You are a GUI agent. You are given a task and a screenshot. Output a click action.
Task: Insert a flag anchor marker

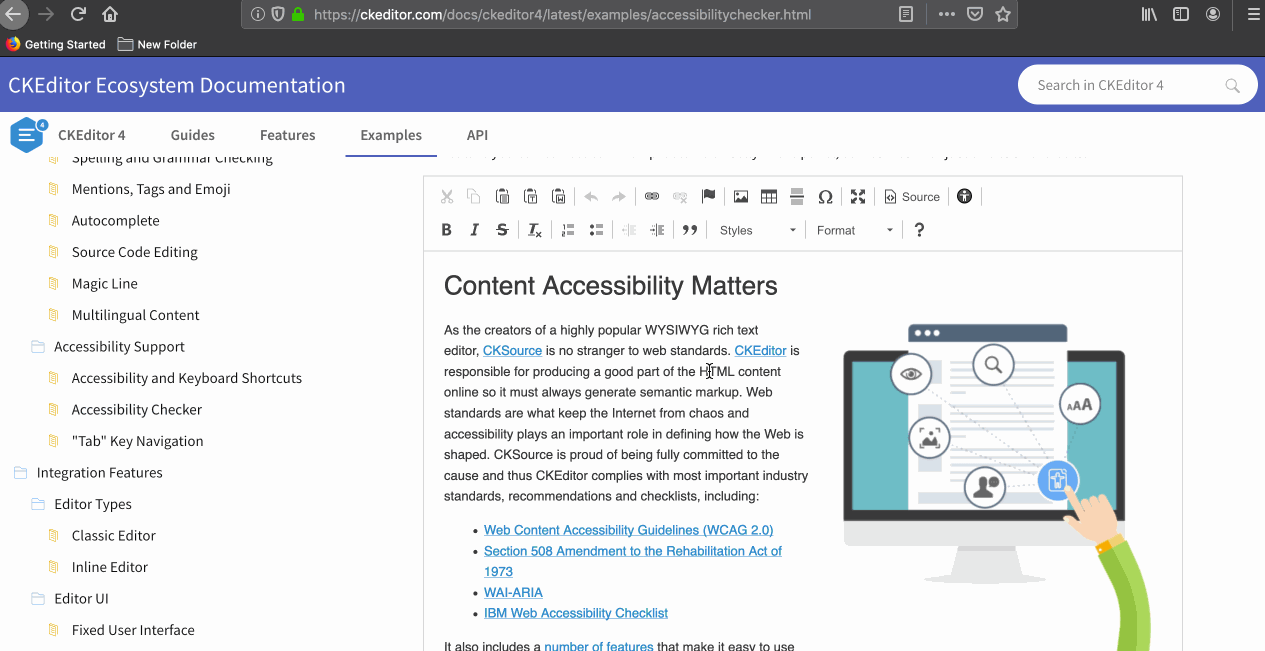point(708,196)
